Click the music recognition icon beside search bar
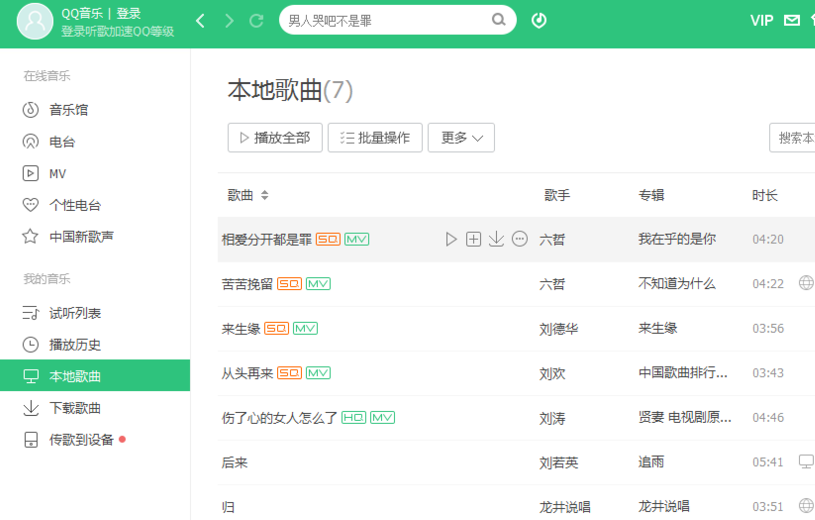Viewport: 815px width, 520px height. click(539, 20)
